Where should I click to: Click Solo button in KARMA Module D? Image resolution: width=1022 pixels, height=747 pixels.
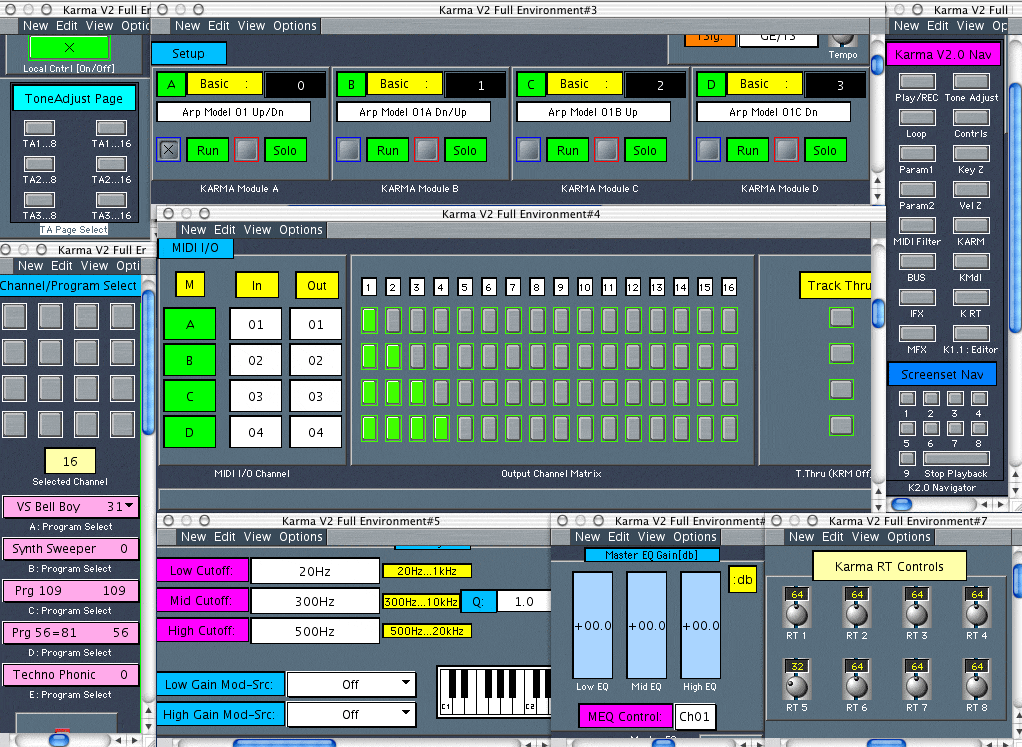click(x=825, y=150)
